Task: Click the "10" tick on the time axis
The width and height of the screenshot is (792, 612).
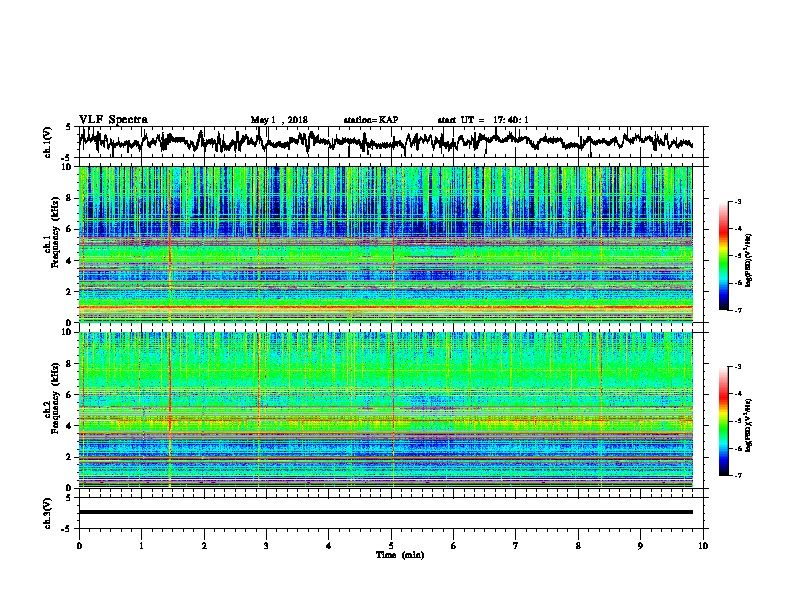Action: (703, 545)
